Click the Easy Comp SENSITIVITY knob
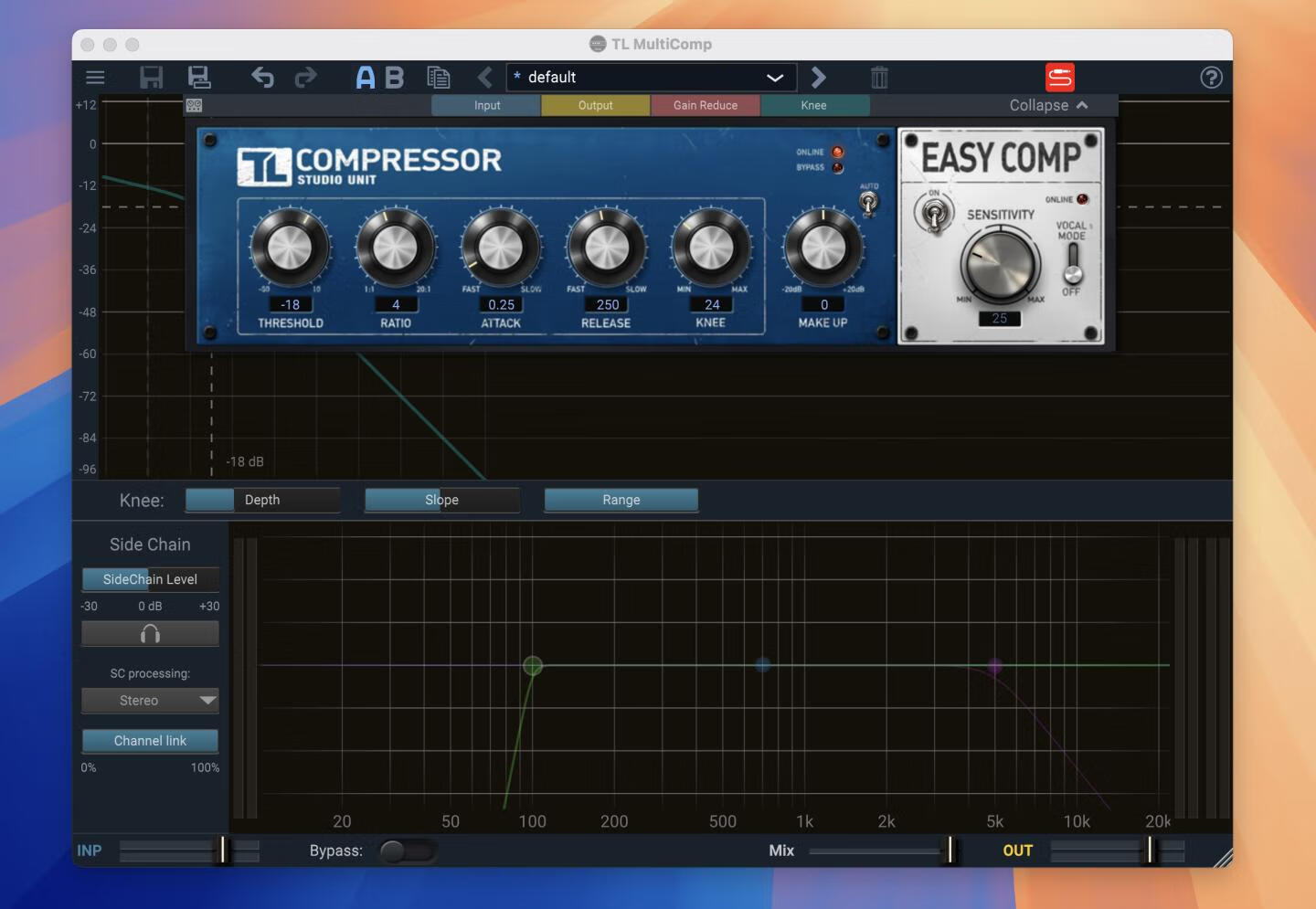 [1000, 265]
